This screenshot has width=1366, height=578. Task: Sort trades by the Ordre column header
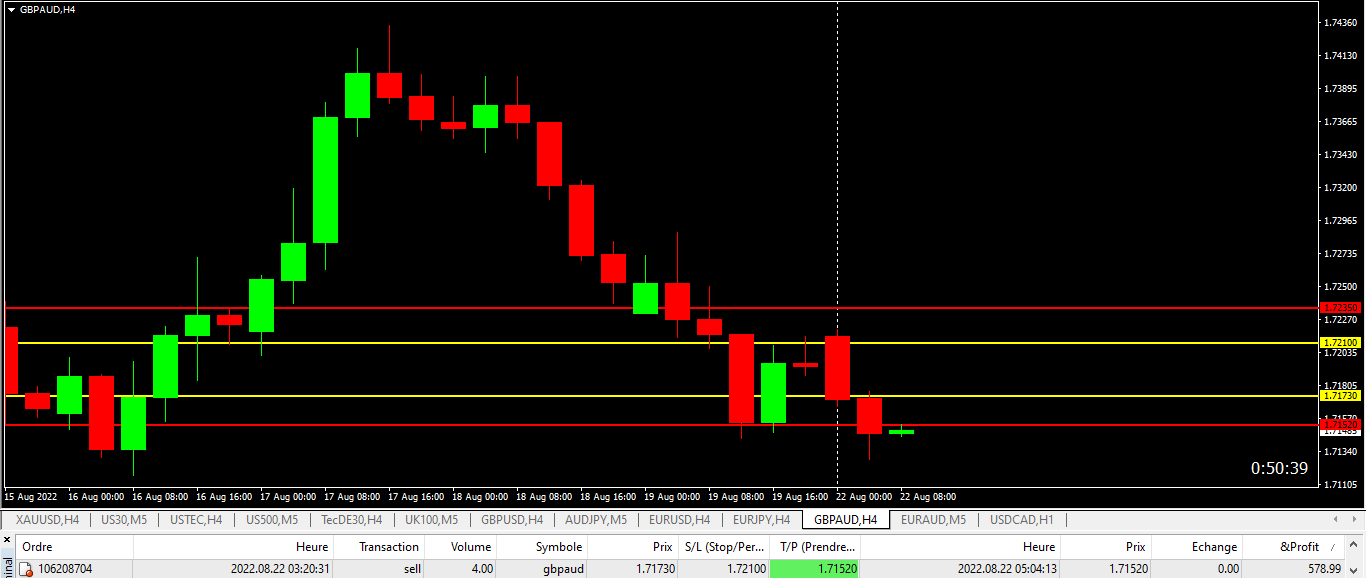point(74,547)
